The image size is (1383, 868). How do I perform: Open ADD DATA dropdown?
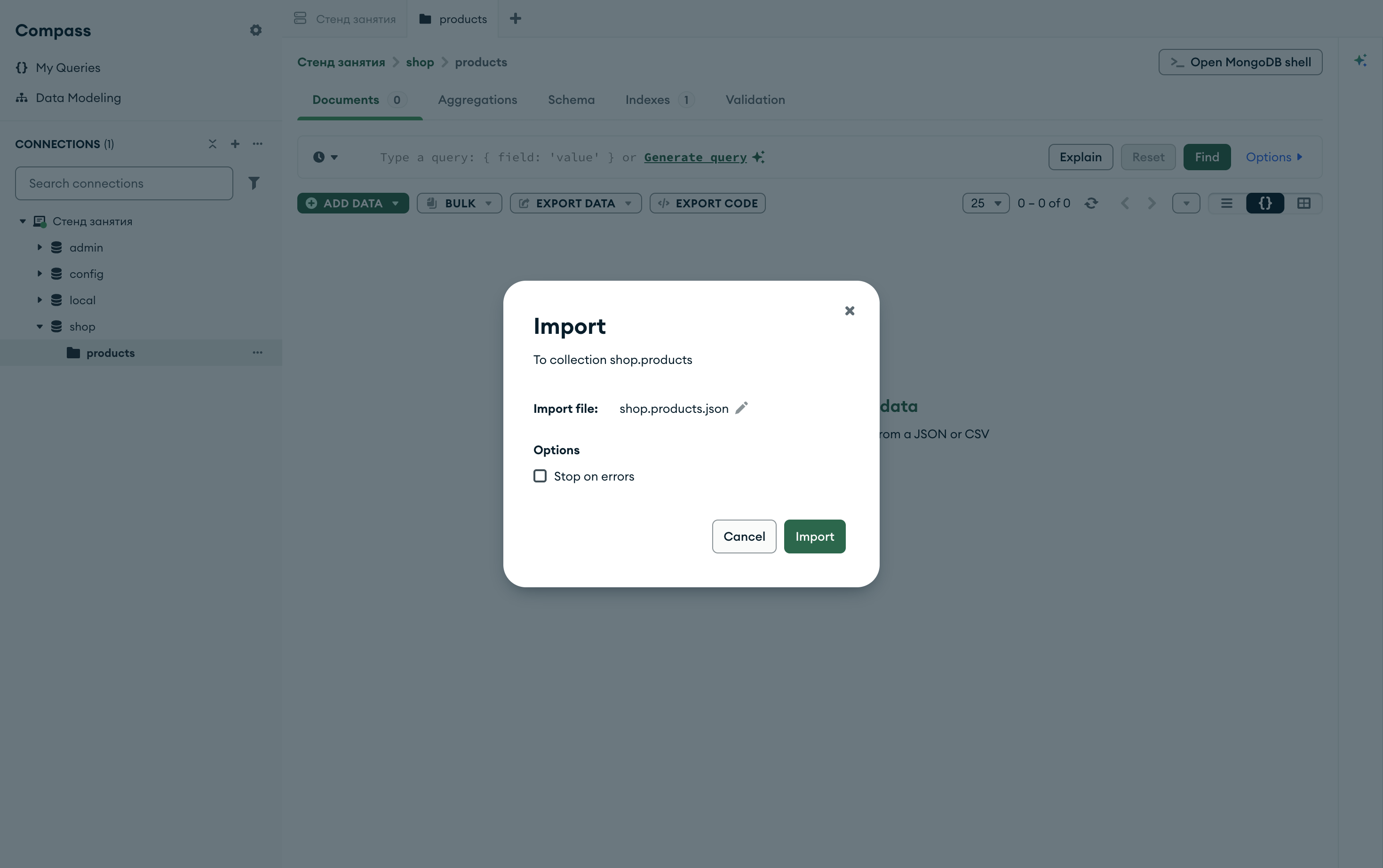point(353,203)
